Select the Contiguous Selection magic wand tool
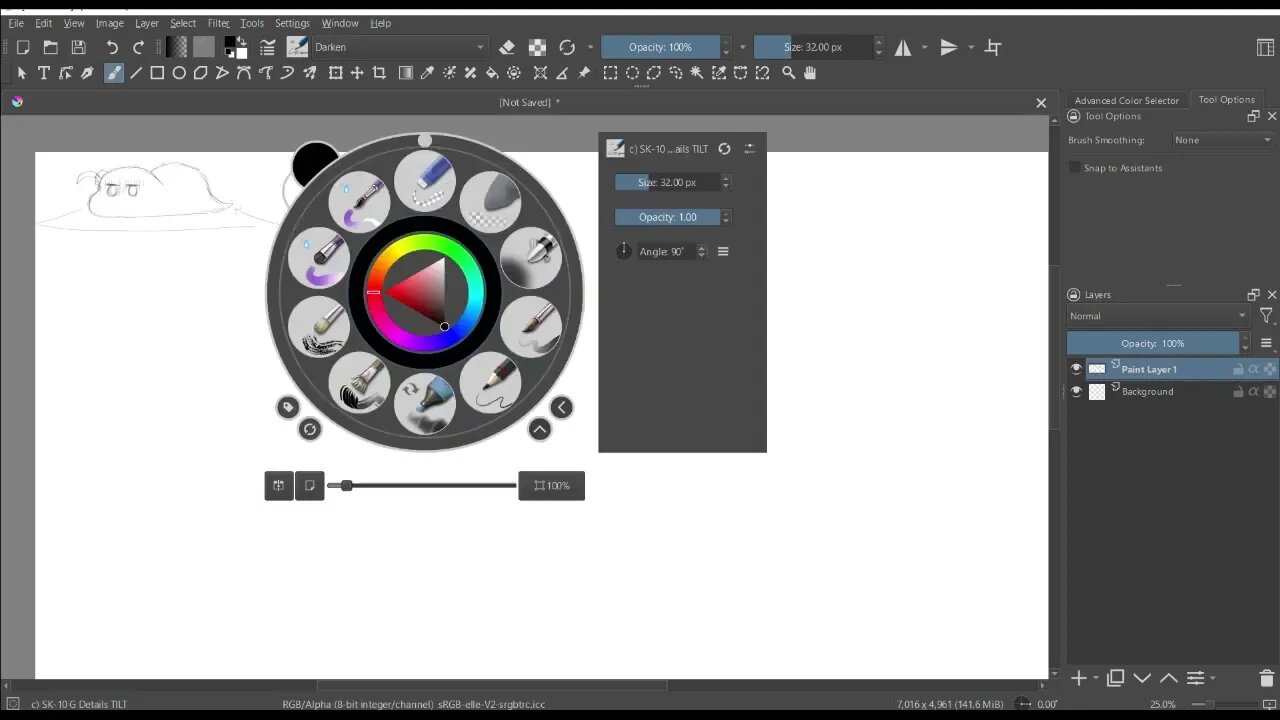Screen dimensions: 1280x720 (697, 73)
